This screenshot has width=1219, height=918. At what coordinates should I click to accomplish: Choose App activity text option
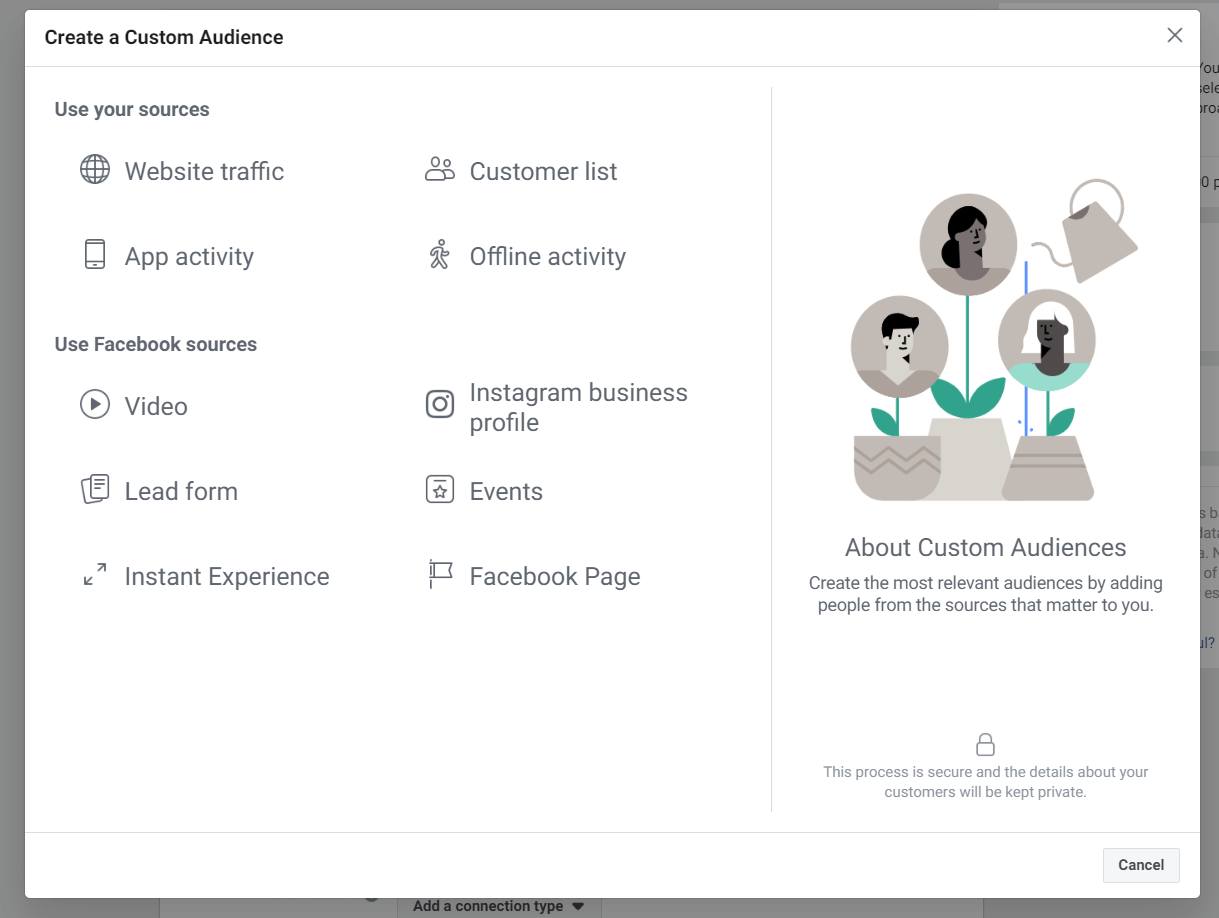click(x=189, y=256)
